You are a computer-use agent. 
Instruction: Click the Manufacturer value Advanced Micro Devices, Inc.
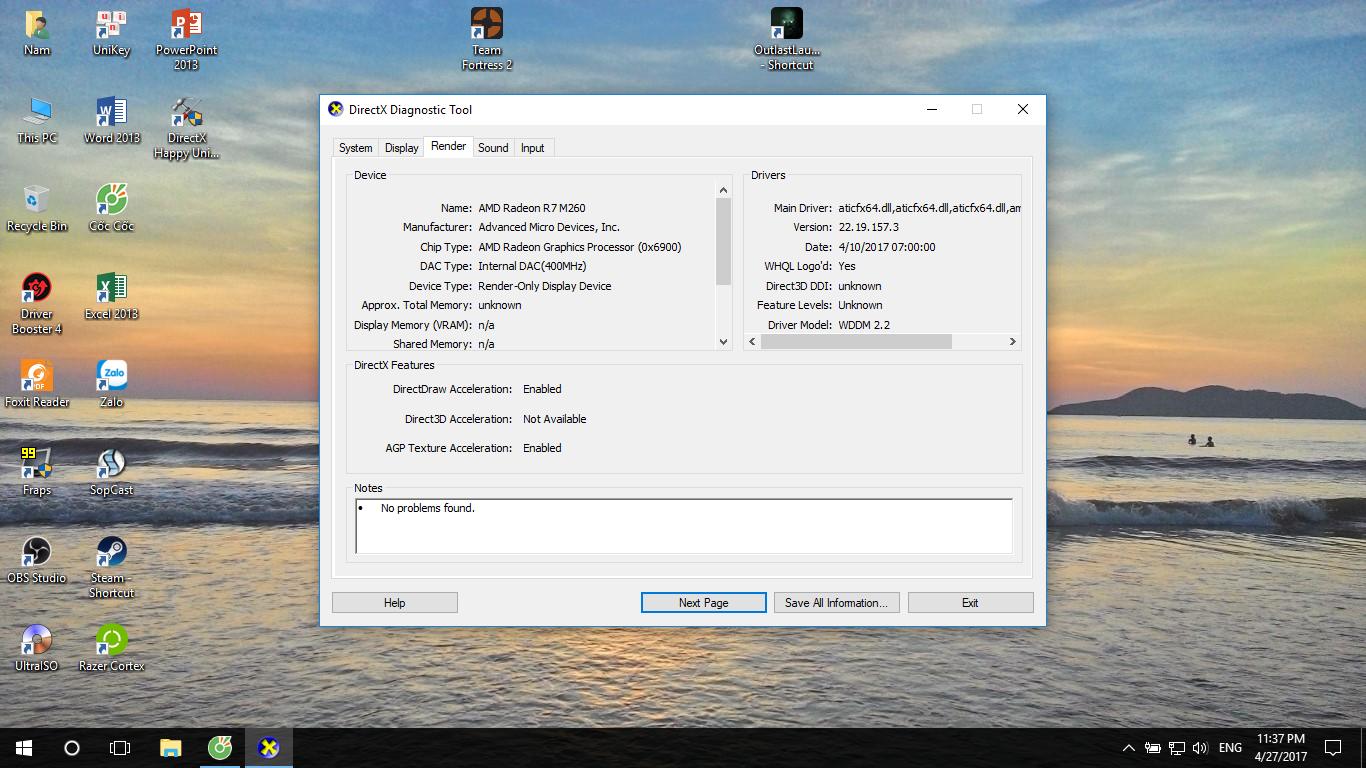(549, 227)
